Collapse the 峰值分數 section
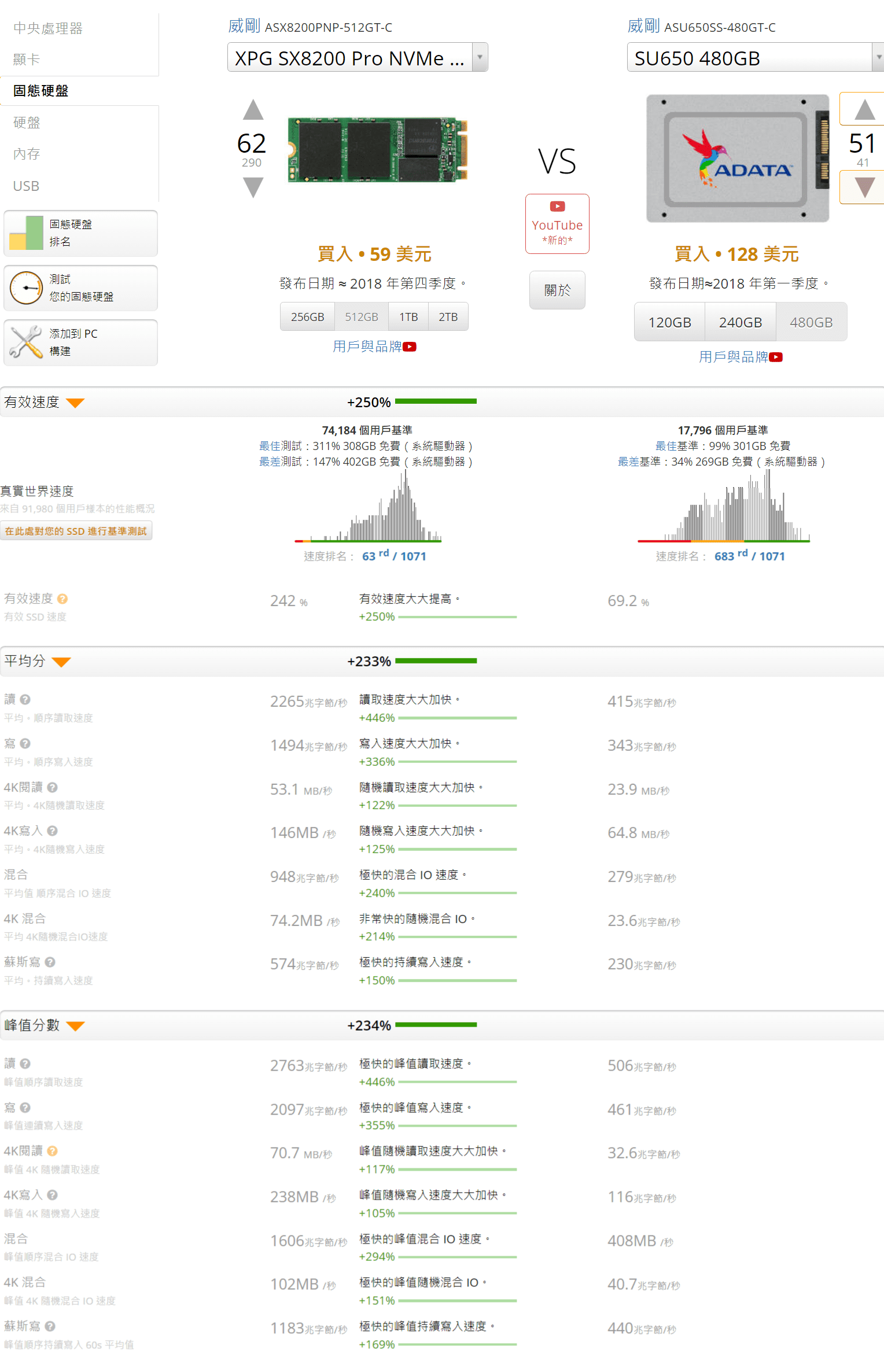The width and height of the screenshot is (884, 1372). [x=75, y=1026]
